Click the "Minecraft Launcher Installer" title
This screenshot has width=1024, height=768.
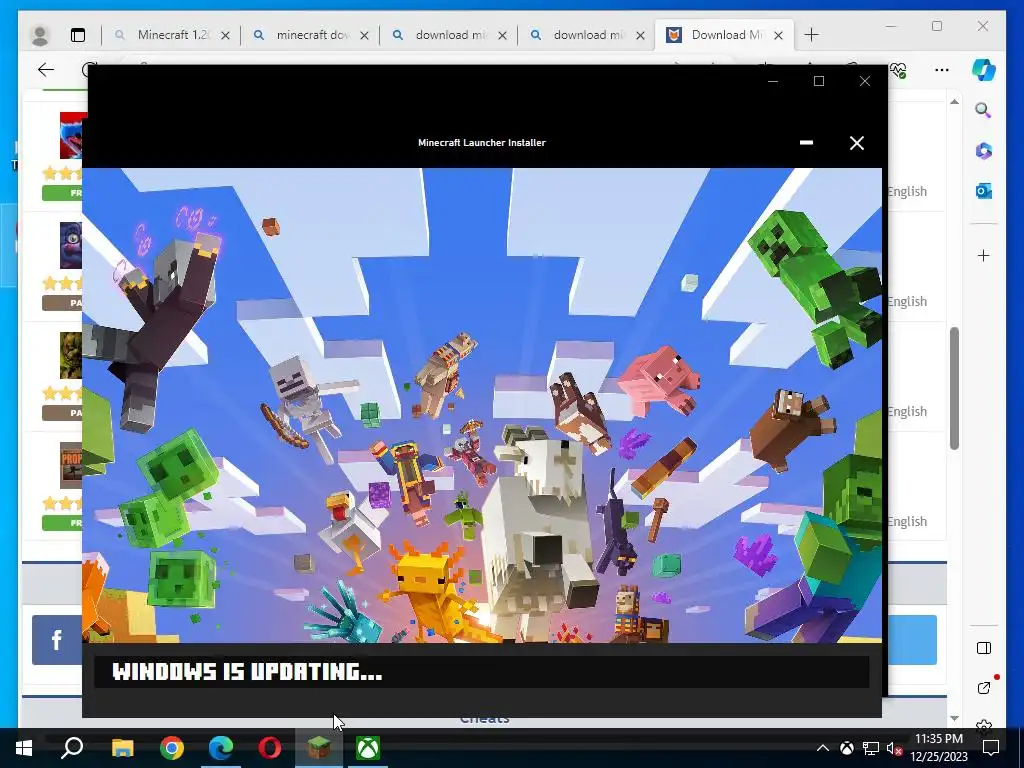point(482,142)
